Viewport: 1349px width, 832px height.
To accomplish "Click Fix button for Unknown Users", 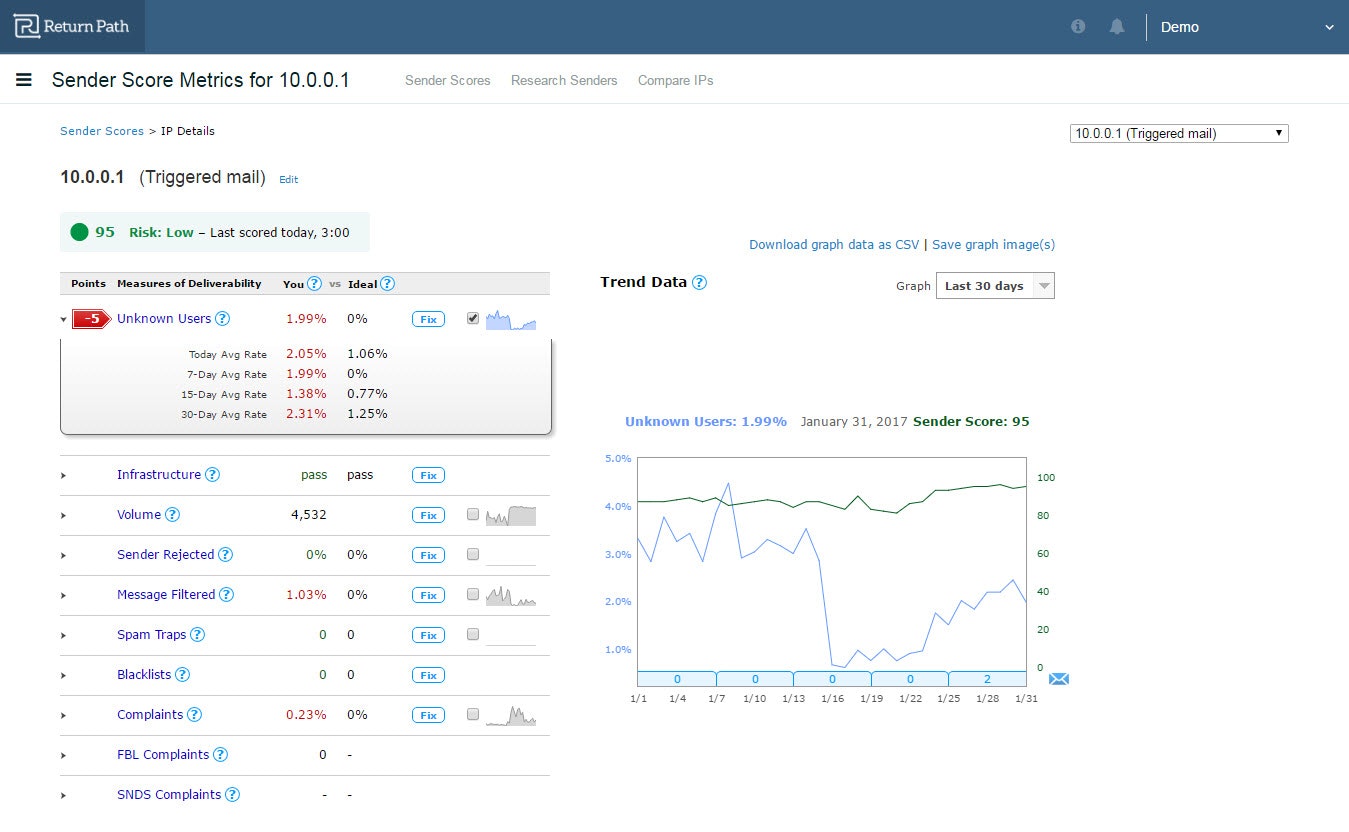I will click(428, 320).
